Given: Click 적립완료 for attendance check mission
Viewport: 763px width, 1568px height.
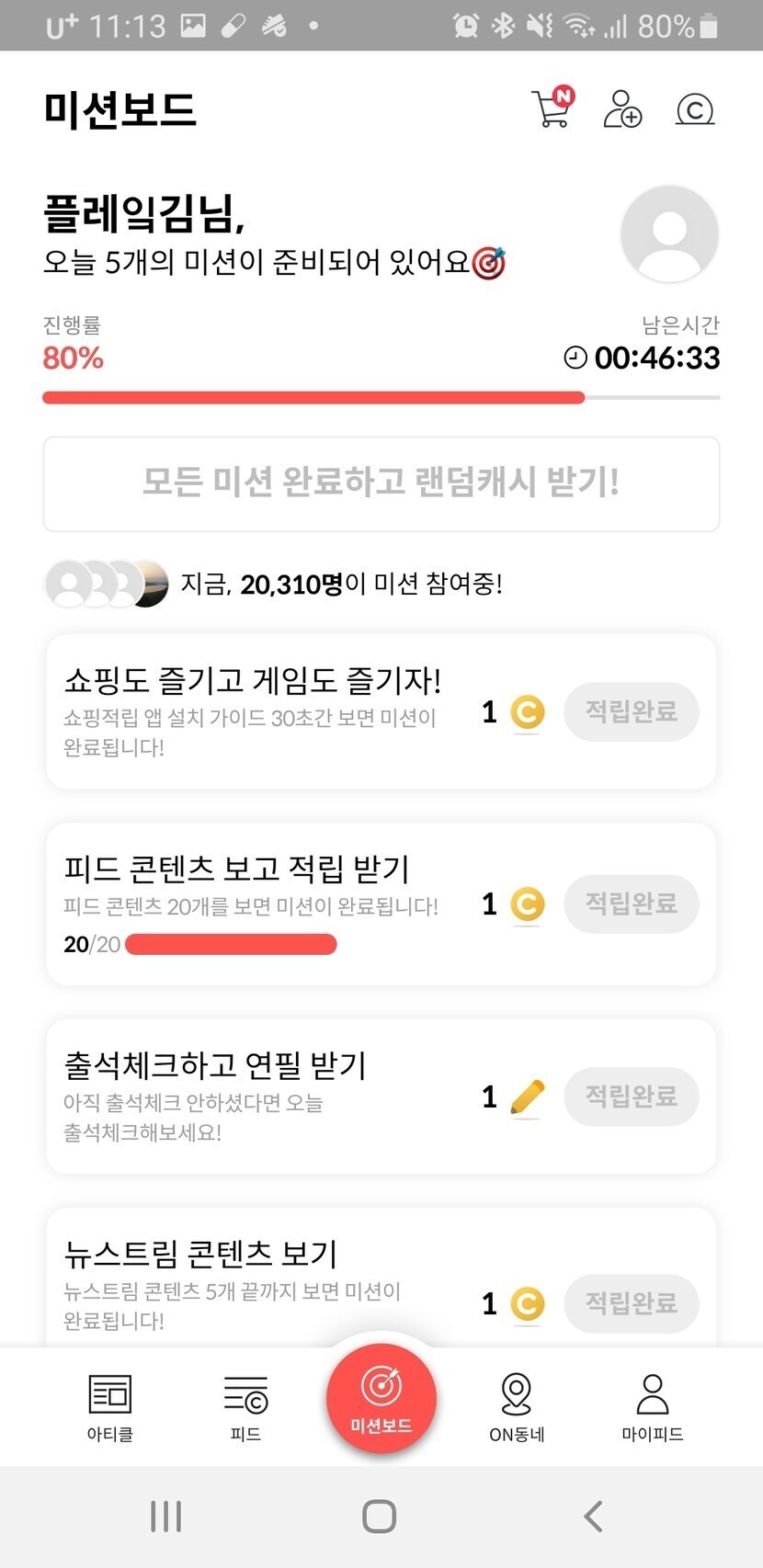Looking at the screenshot, I should 631,1096.
